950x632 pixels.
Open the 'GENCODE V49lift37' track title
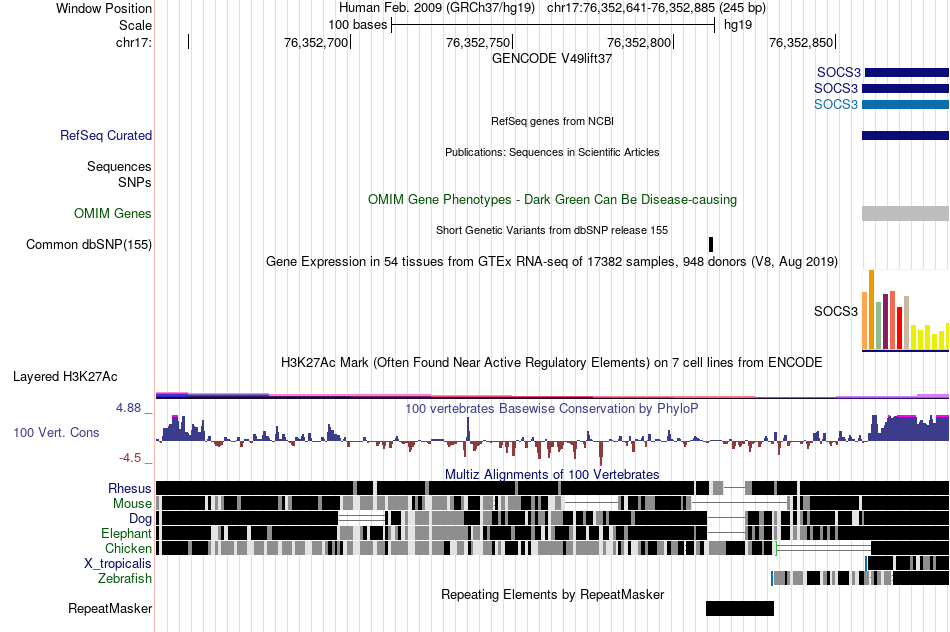pos(552,59)
